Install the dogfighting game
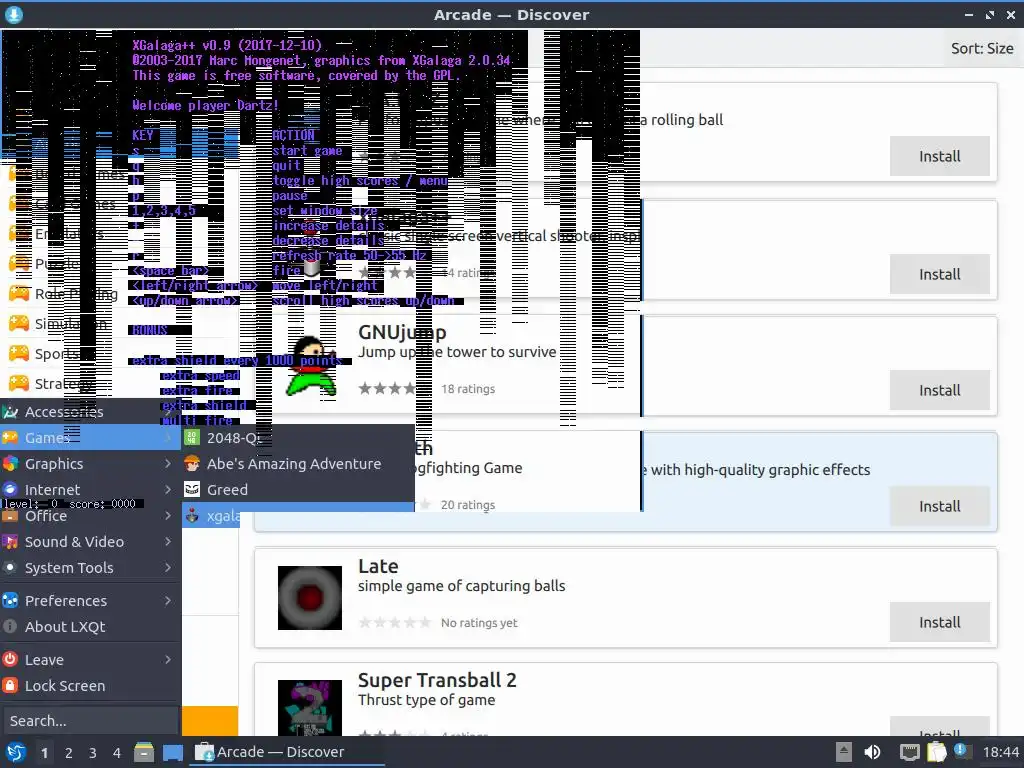1024x768 pixels. (x=939, y=506)
